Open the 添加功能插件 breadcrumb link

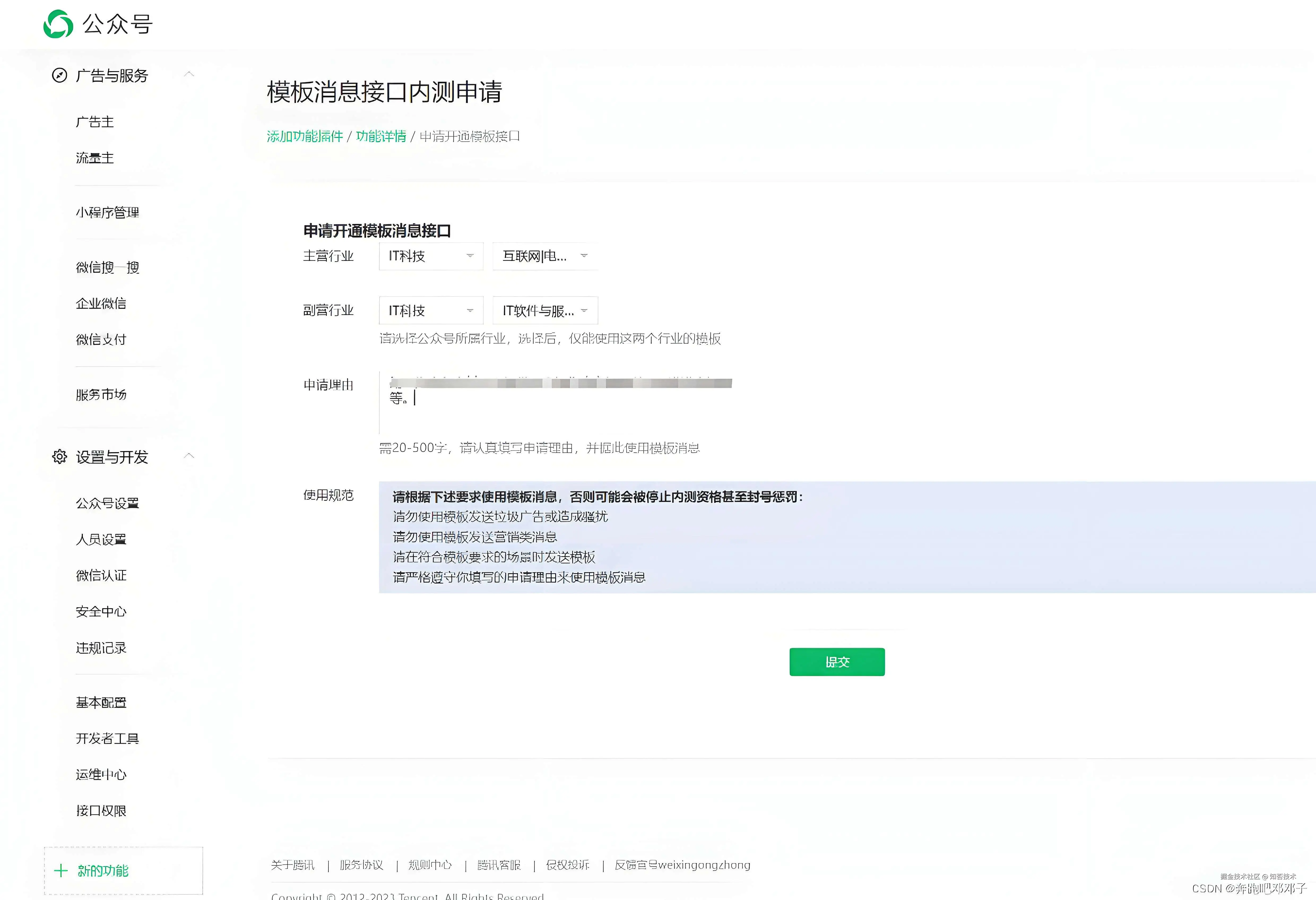coord(305,136)
